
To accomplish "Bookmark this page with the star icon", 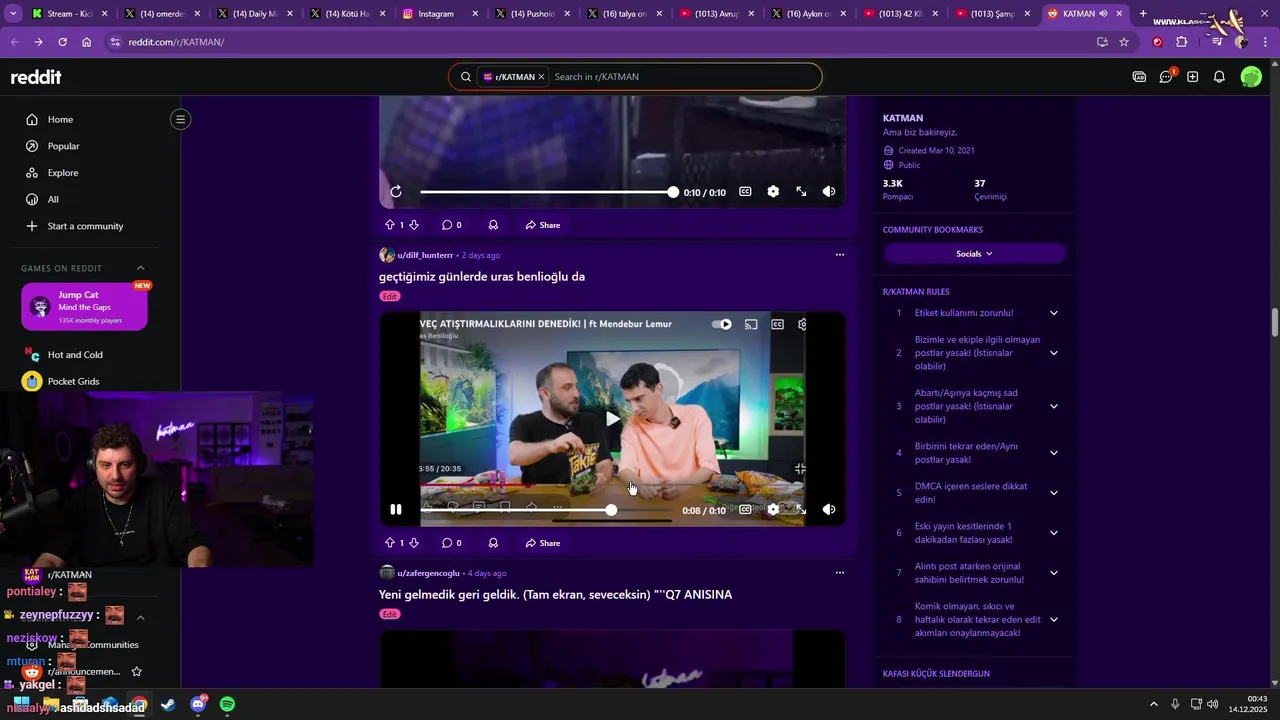I will point(1124,42).
